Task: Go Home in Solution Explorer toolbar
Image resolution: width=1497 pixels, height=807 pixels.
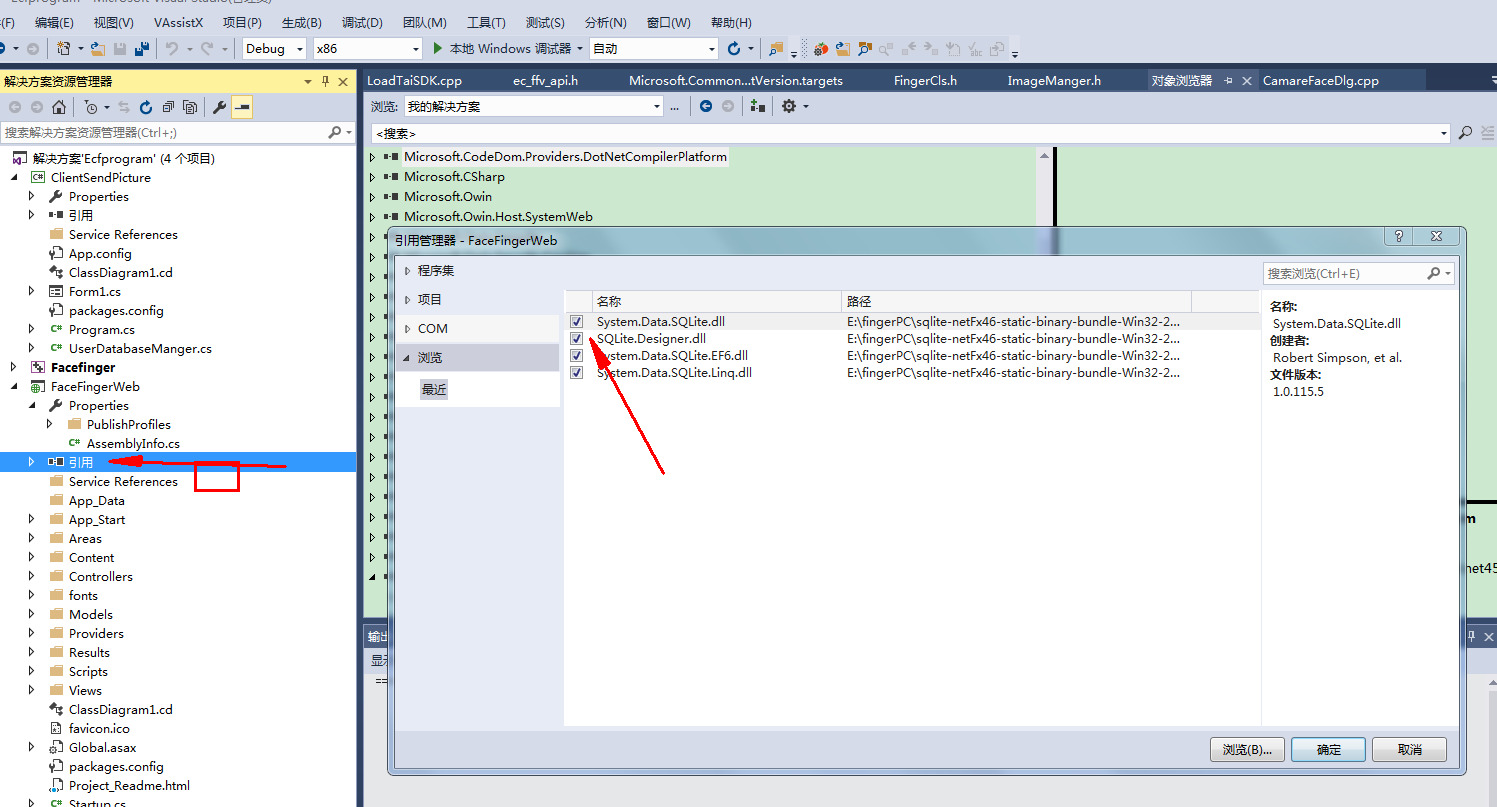Action: point(59,107)
